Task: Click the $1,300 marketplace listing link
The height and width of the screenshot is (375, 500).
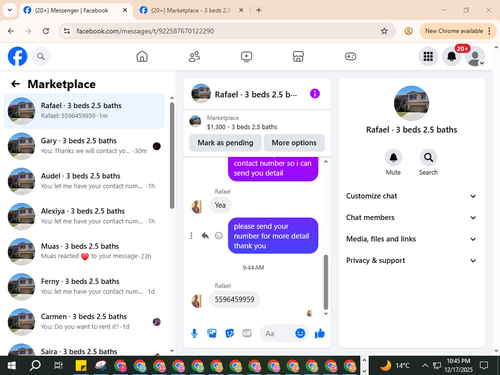Action: 242,127
